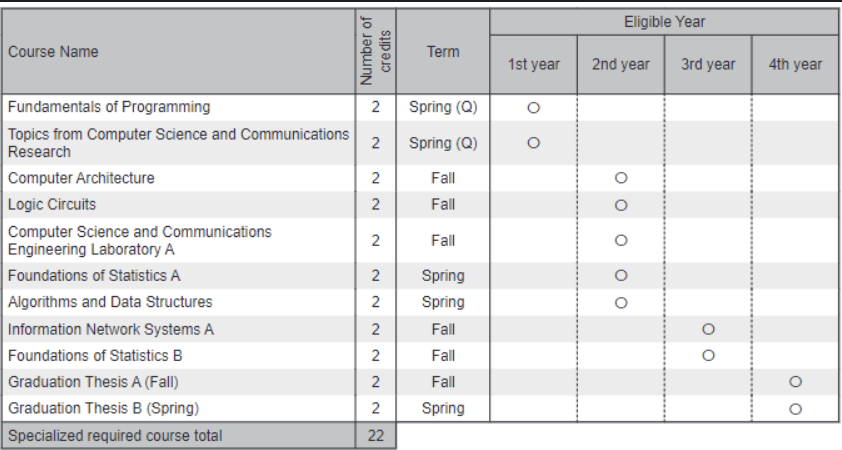Click the 3rd year circle for Information Network Systems A
The height and width of the screenshot is (450, 842).
coord(708,329)
